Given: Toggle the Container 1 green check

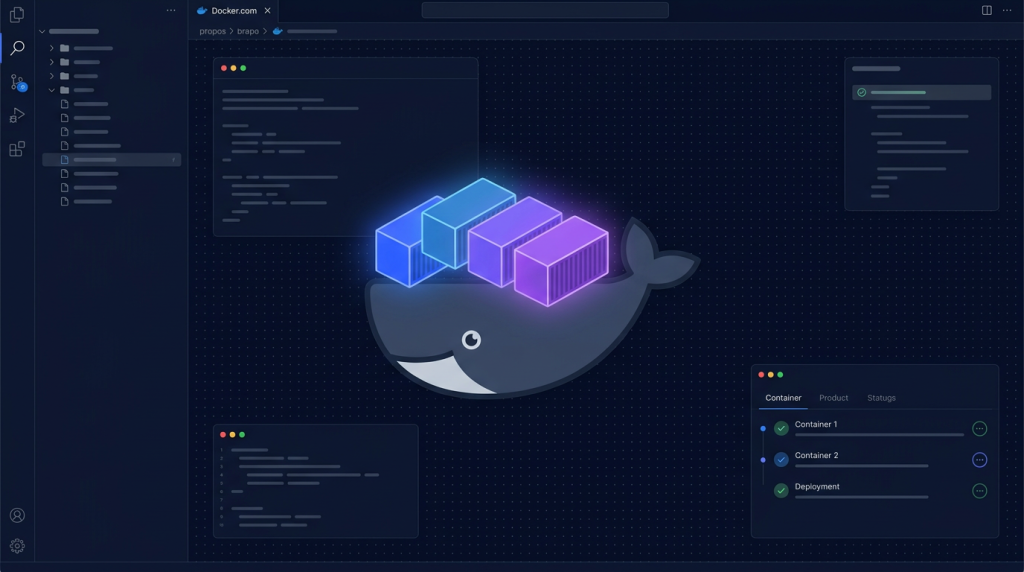Looking at the screenshot, I should (x=781, y=428).
